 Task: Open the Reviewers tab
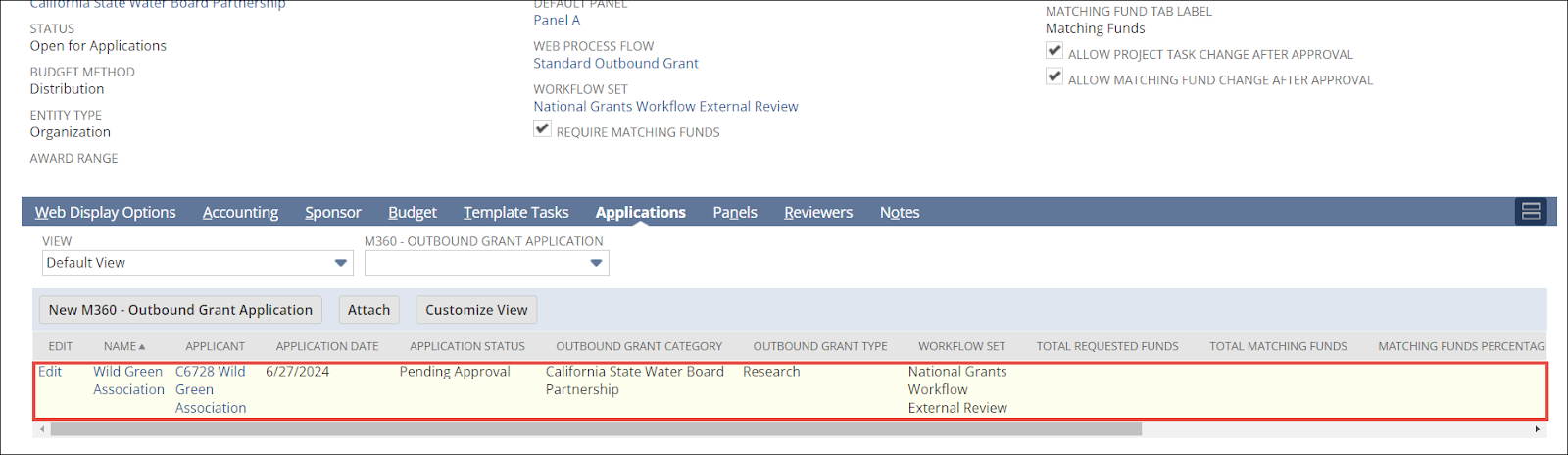coord(818,212)
